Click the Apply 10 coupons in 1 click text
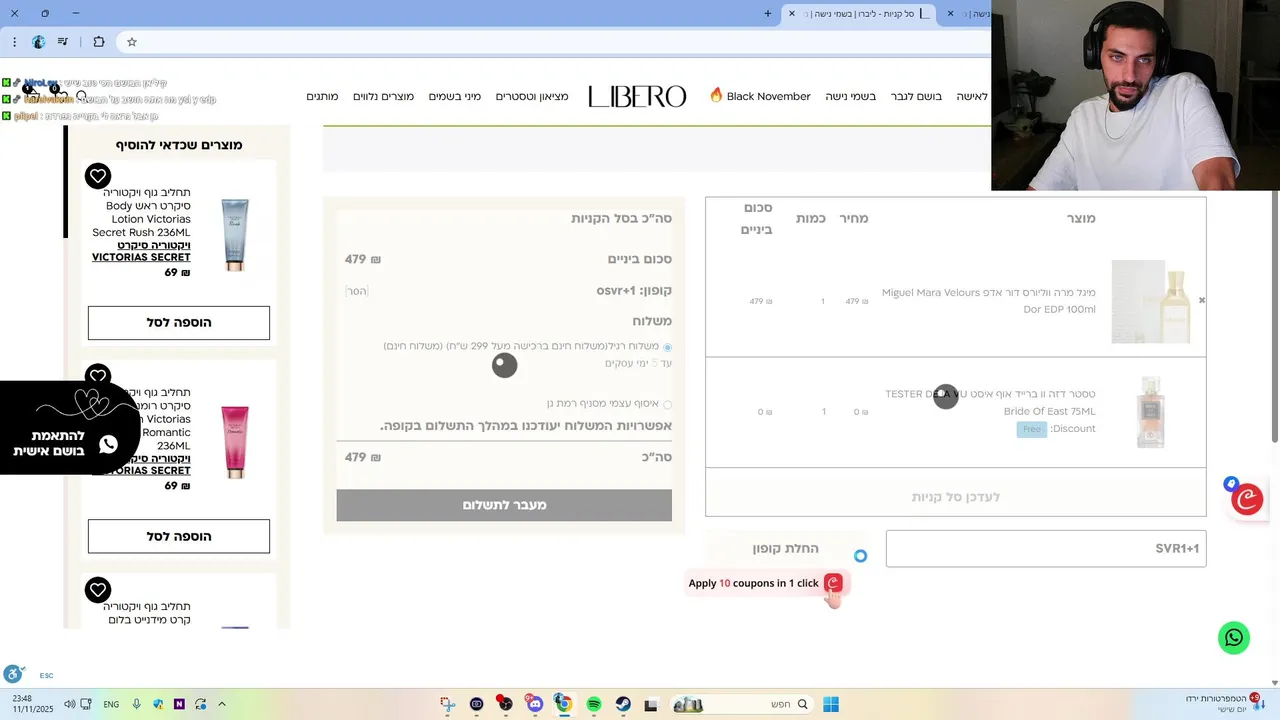The height and width of the screenshot is (720, 1280). (x=753, y=583)
